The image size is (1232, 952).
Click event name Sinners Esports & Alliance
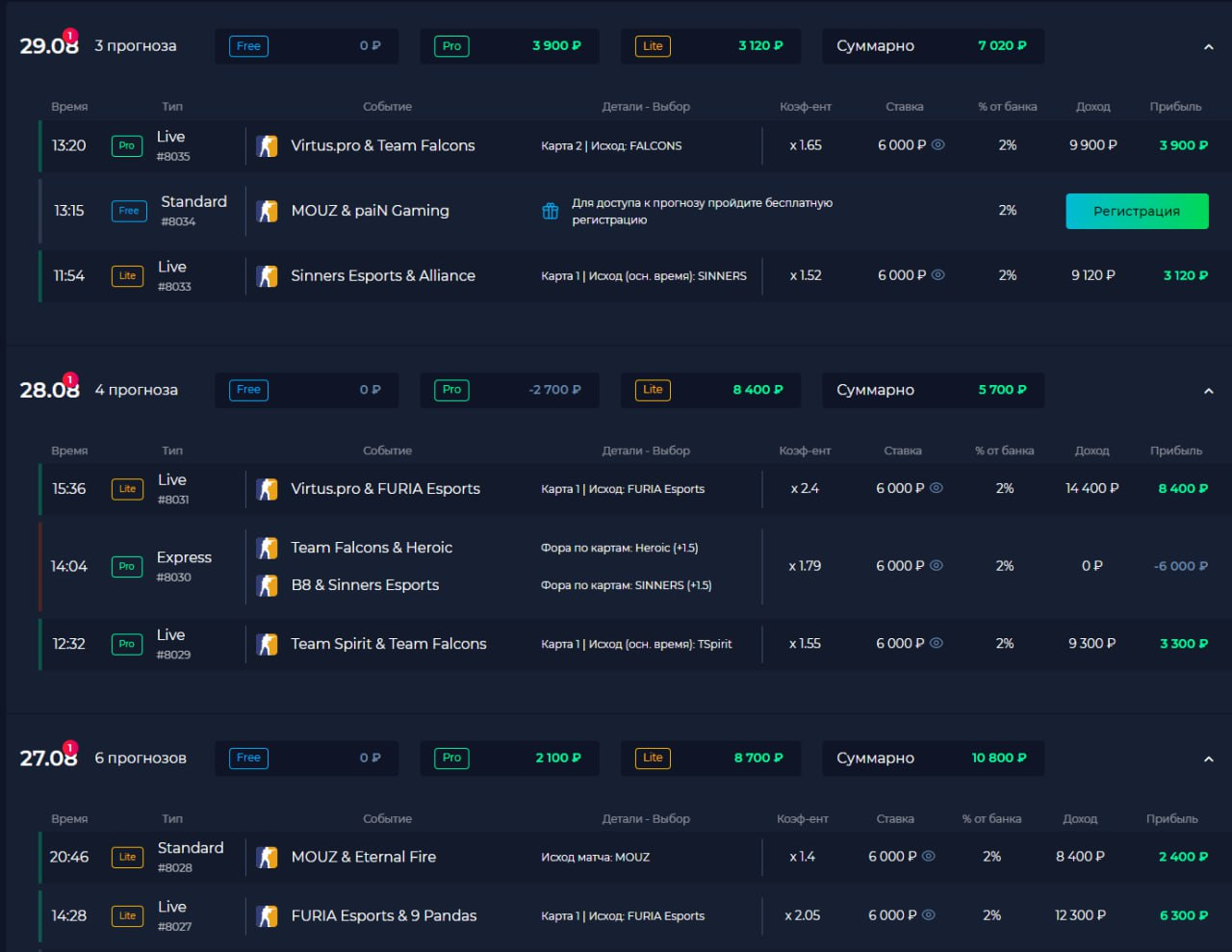(x=383, y=276)
